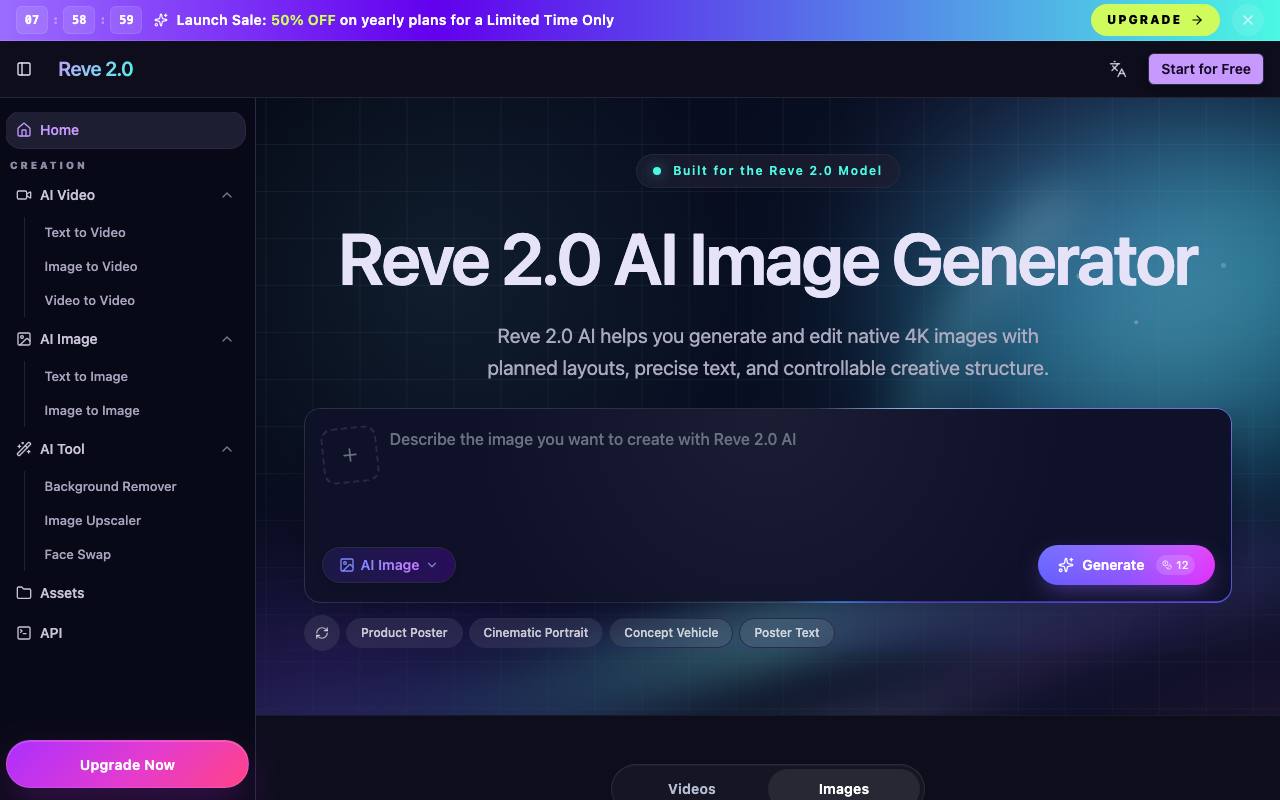Image resolution: width=1280 pixels, height=800 pixels.
Task: Select Cinematic Portrait suggestion
Action: point(536,633)
